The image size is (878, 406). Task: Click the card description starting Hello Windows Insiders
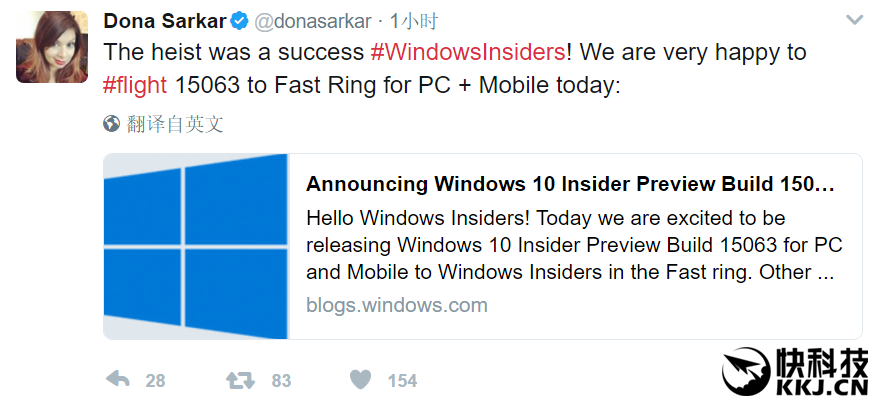[x=570, y=245]
